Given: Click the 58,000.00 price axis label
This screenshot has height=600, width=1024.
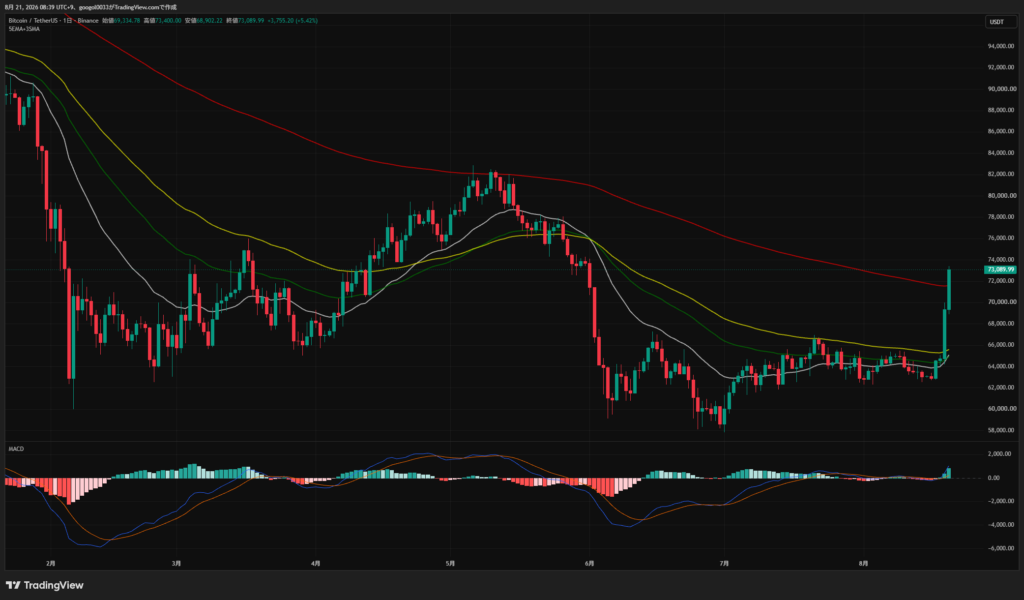Looking at the screenshot, I should (x=1001, y=430).
